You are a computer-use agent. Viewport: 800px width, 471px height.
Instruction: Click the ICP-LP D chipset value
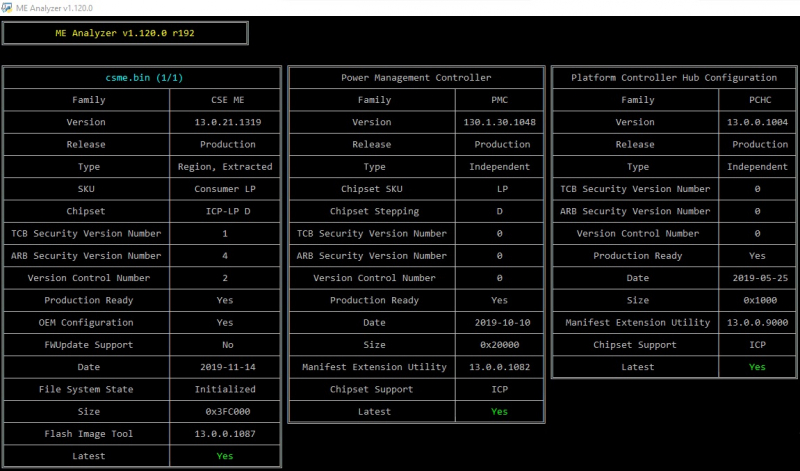pyautogui.click(x=228, y=211)
